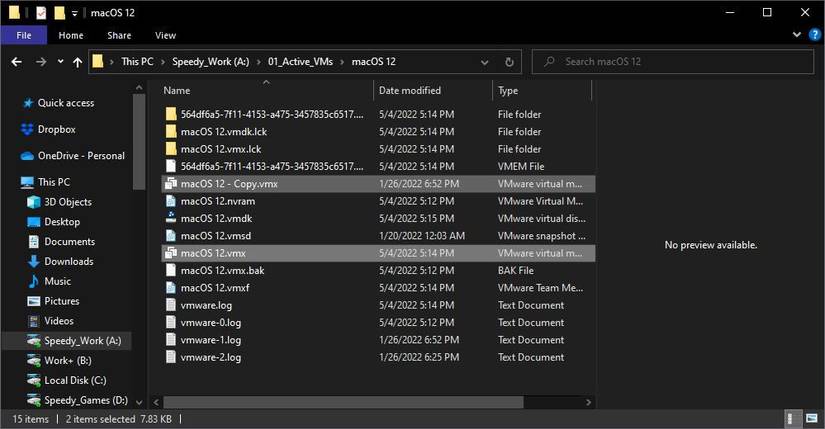Open the File menu
825x429 pixels.
point(24,35)
